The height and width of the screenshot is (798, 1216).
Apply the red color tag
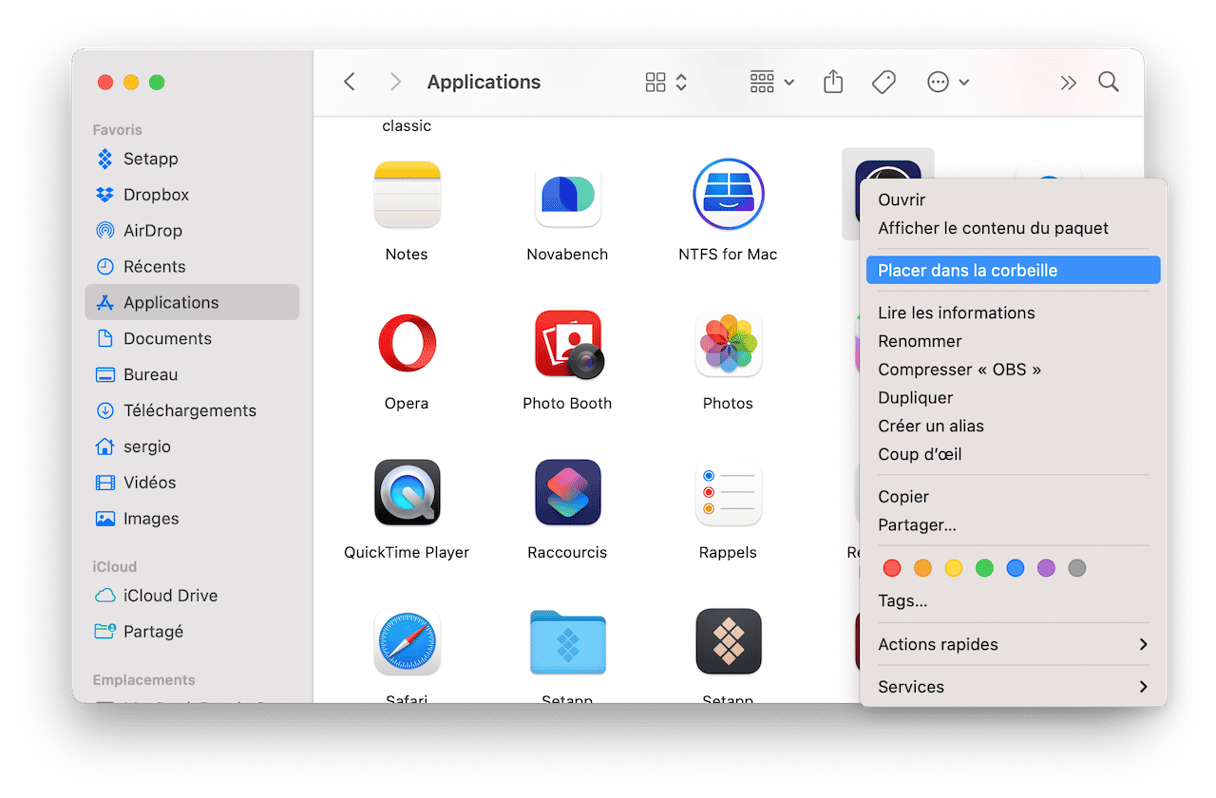[x=892, y=568]
